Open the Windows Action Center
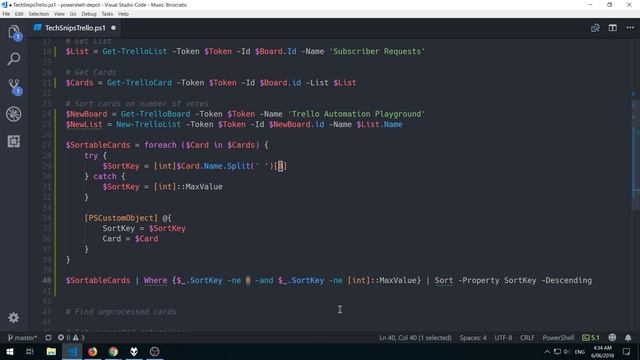 click(x=627, y=351)
